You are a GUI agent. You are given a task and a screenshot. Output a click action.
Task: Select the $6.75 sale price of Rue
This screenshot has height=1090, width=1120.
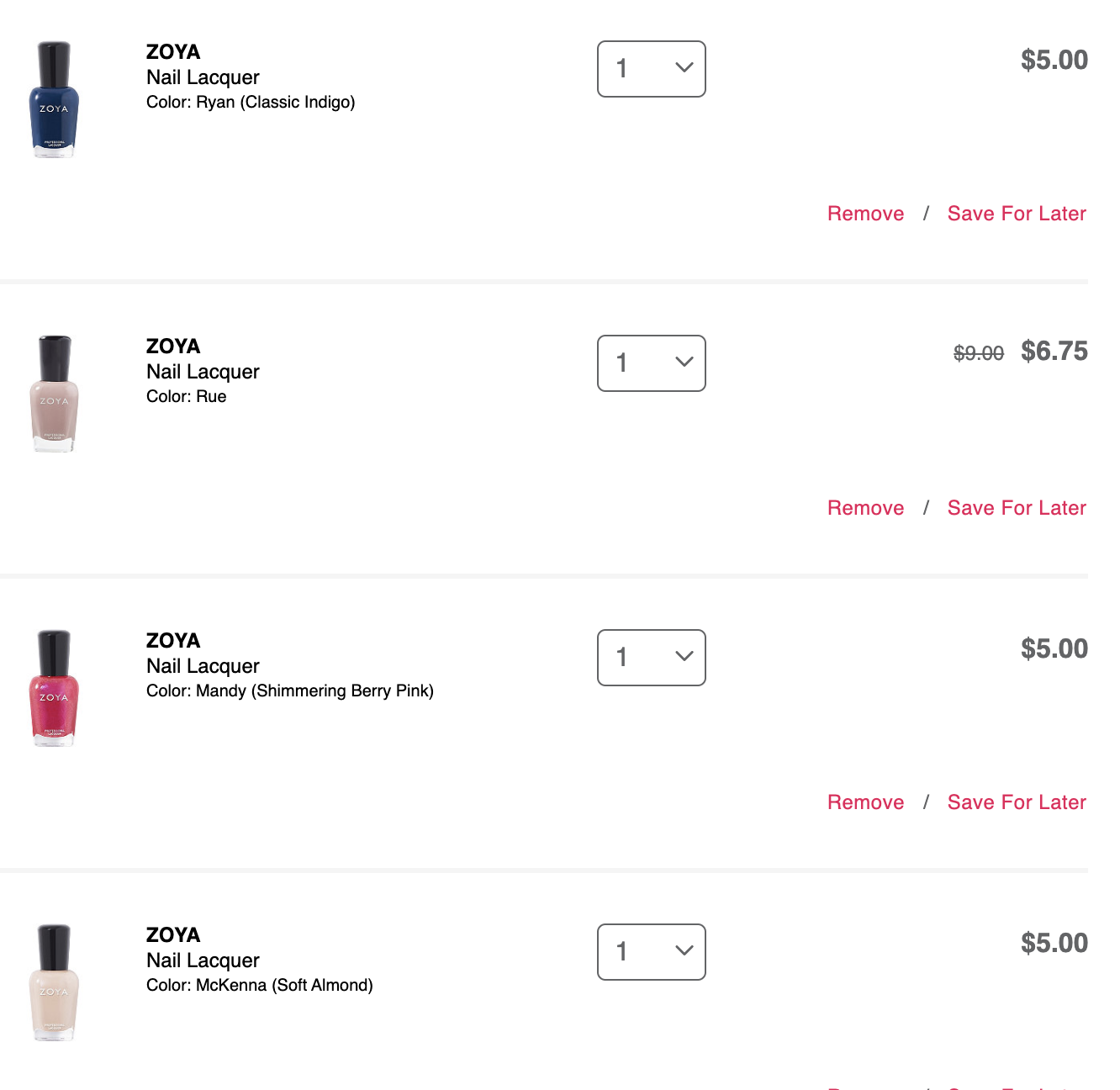[1054, 352]
